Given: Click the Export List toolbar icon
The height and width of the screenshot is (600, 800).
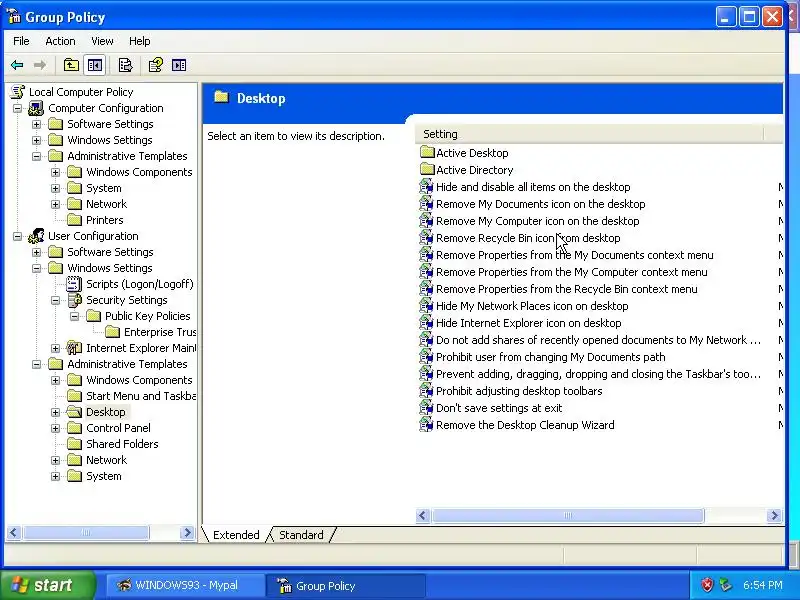Looking at the screenshot, I should click(x=125, y=65).
